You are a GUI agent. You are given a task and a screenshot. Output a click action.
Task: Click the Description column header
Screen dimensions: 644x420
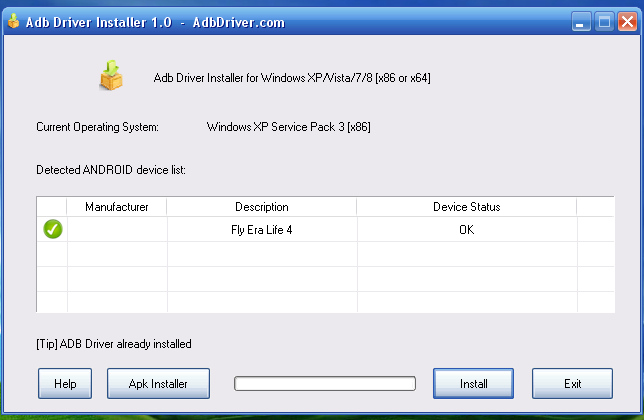click(x=261, y=207)
